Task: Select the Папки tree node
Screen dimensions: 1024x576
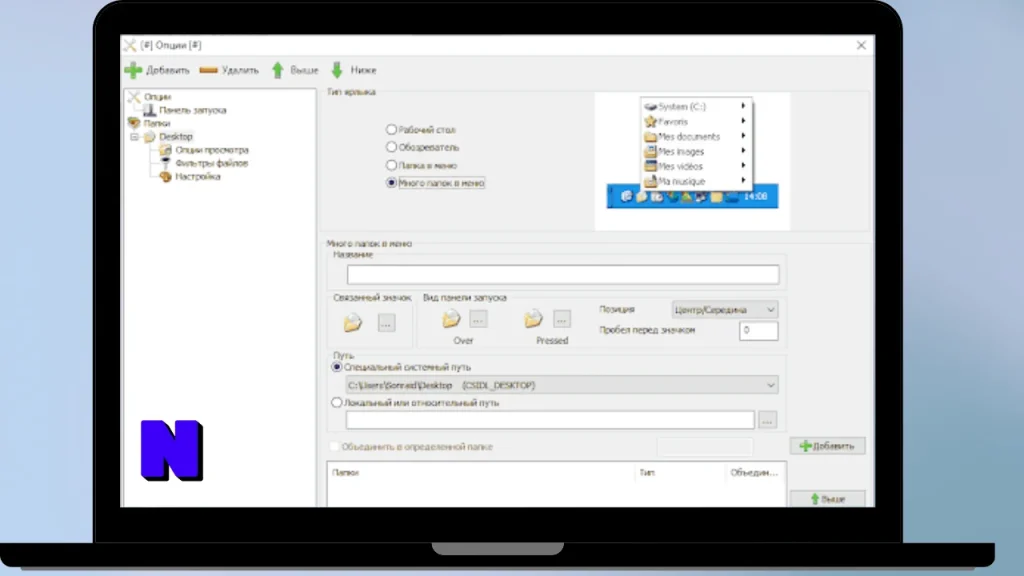Action: tap(157, 123)
